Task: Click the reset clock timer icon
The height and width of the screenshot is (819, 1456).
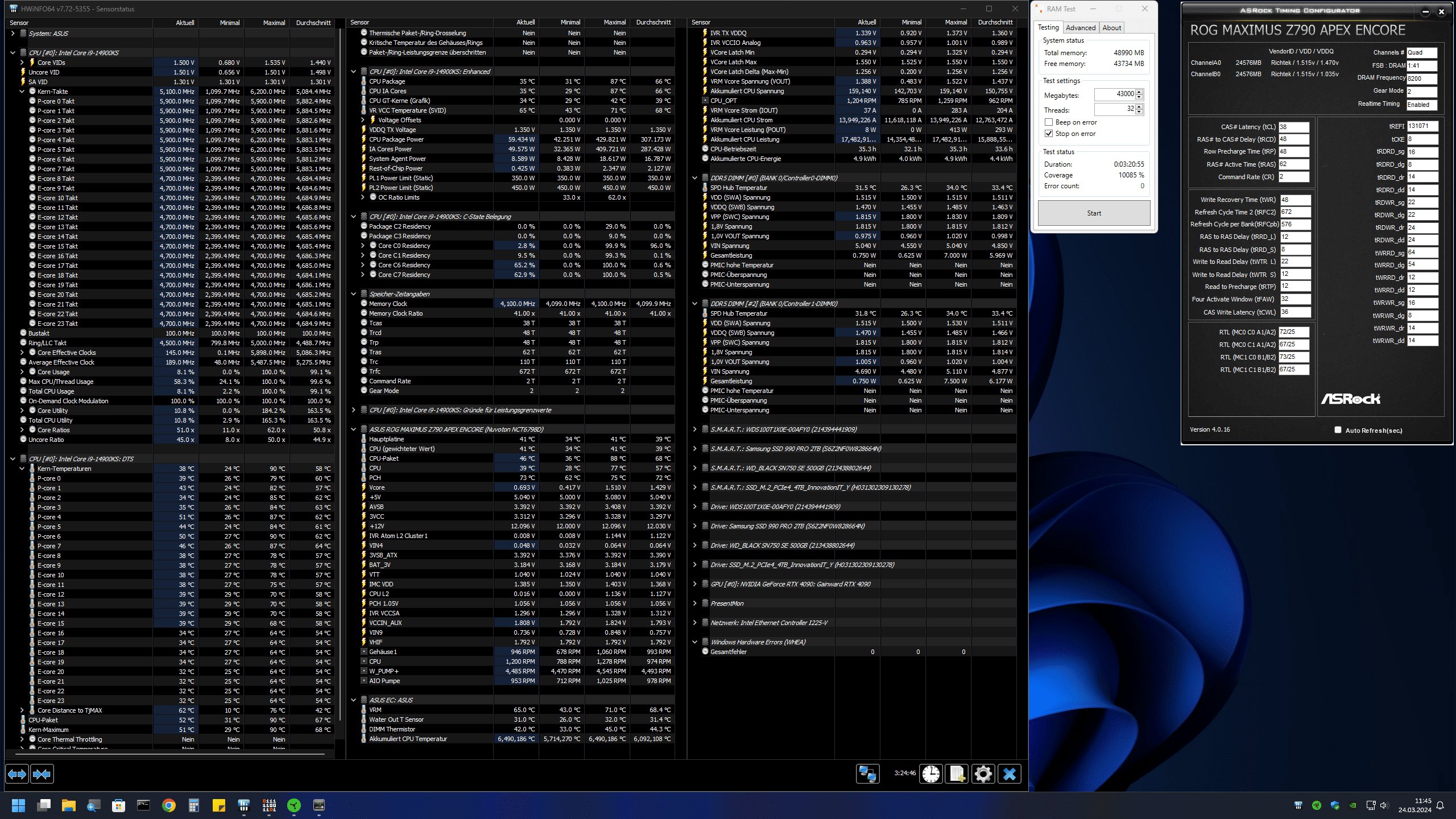Action: click(x=931, y=774)
